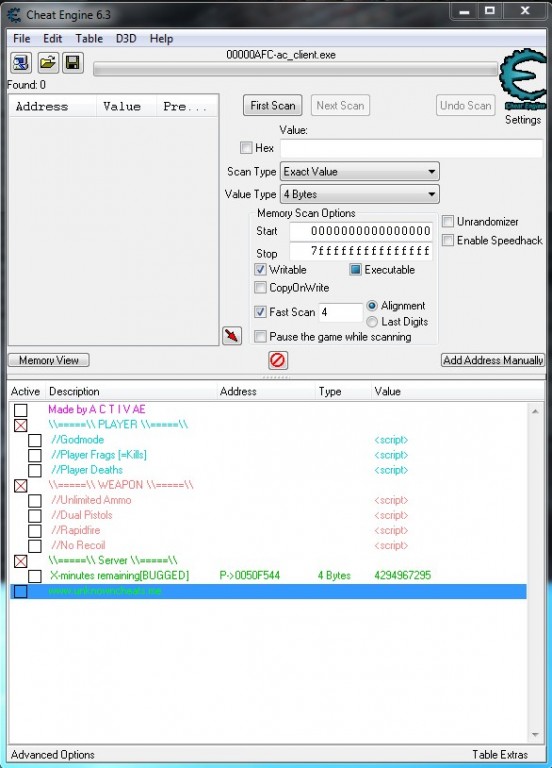The height and width of the screenshot is (768, 552).
Task: Click the Fast Scan alignment value field
Action: pyautogui.click(x=341, y=312)
